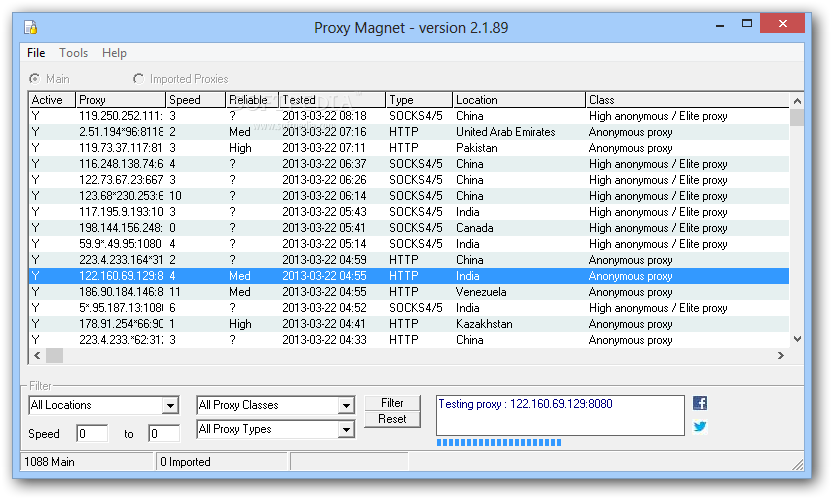Select the Pakistan proxy row

pos(409,148)
